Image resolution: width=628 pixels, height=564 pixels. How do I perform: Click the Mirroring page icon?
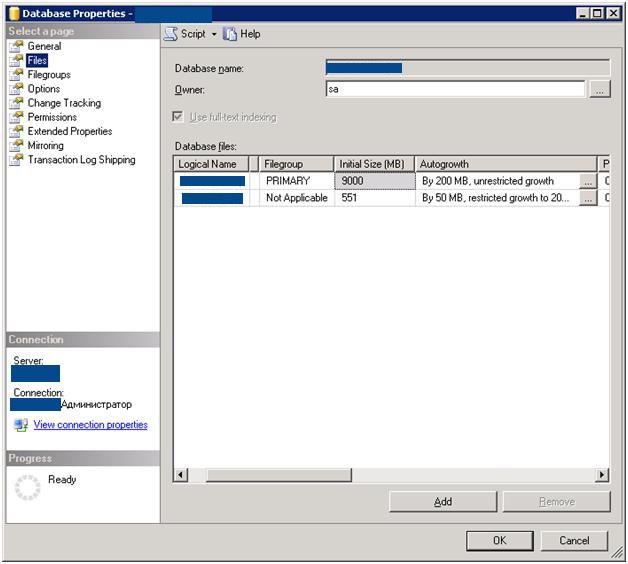[x=16, y=145]
